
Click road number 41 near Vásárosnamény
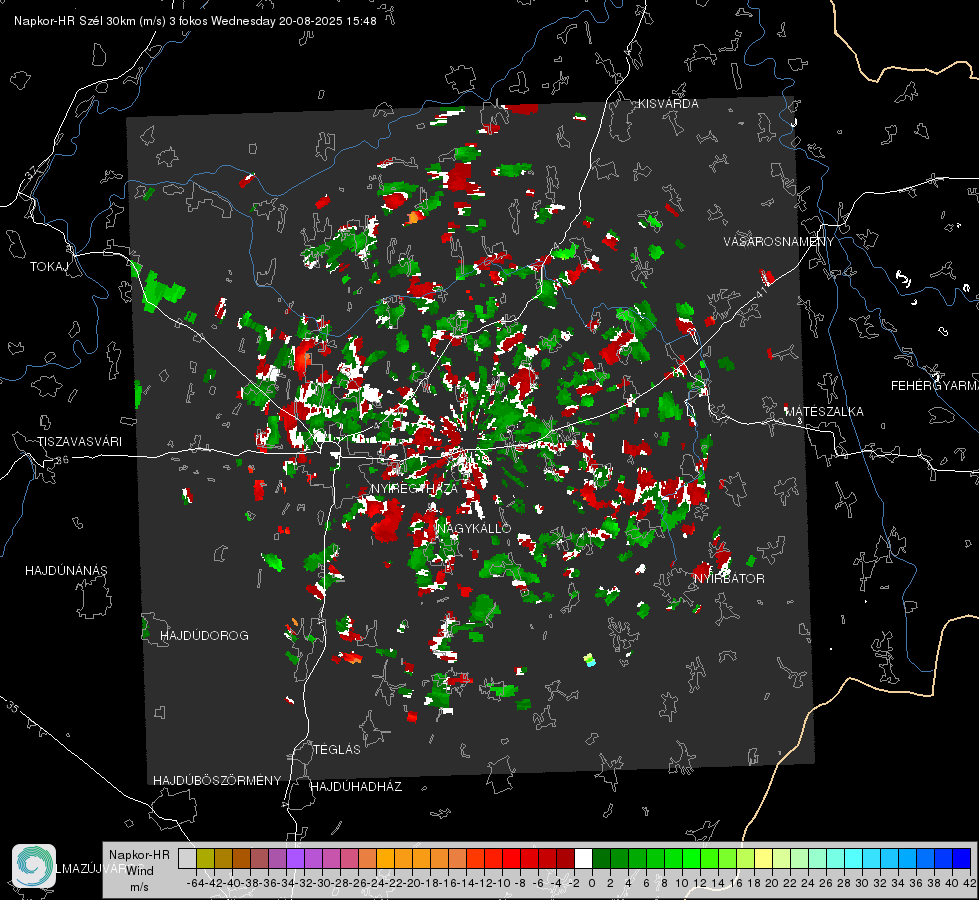pos(761,292)
